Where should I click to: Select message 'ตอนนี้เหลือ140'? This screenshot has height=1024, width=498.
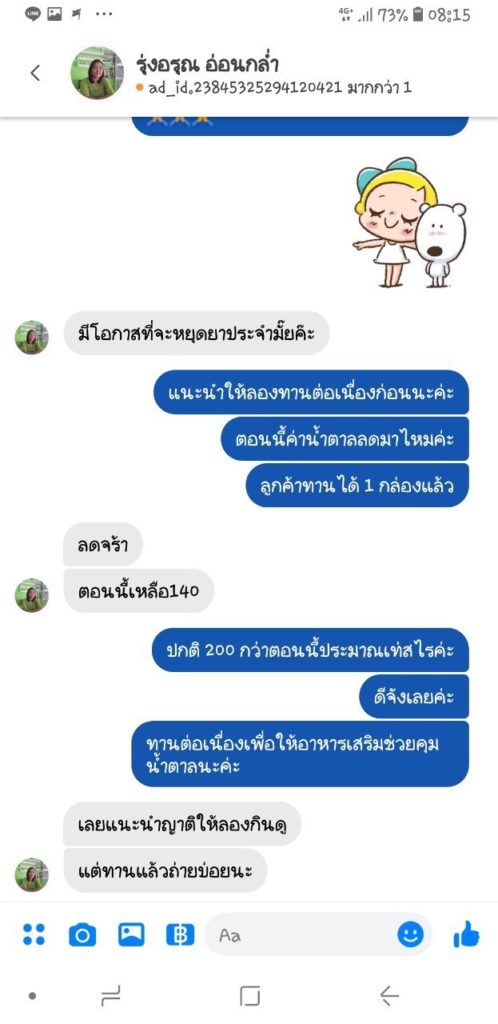point(138,591)
